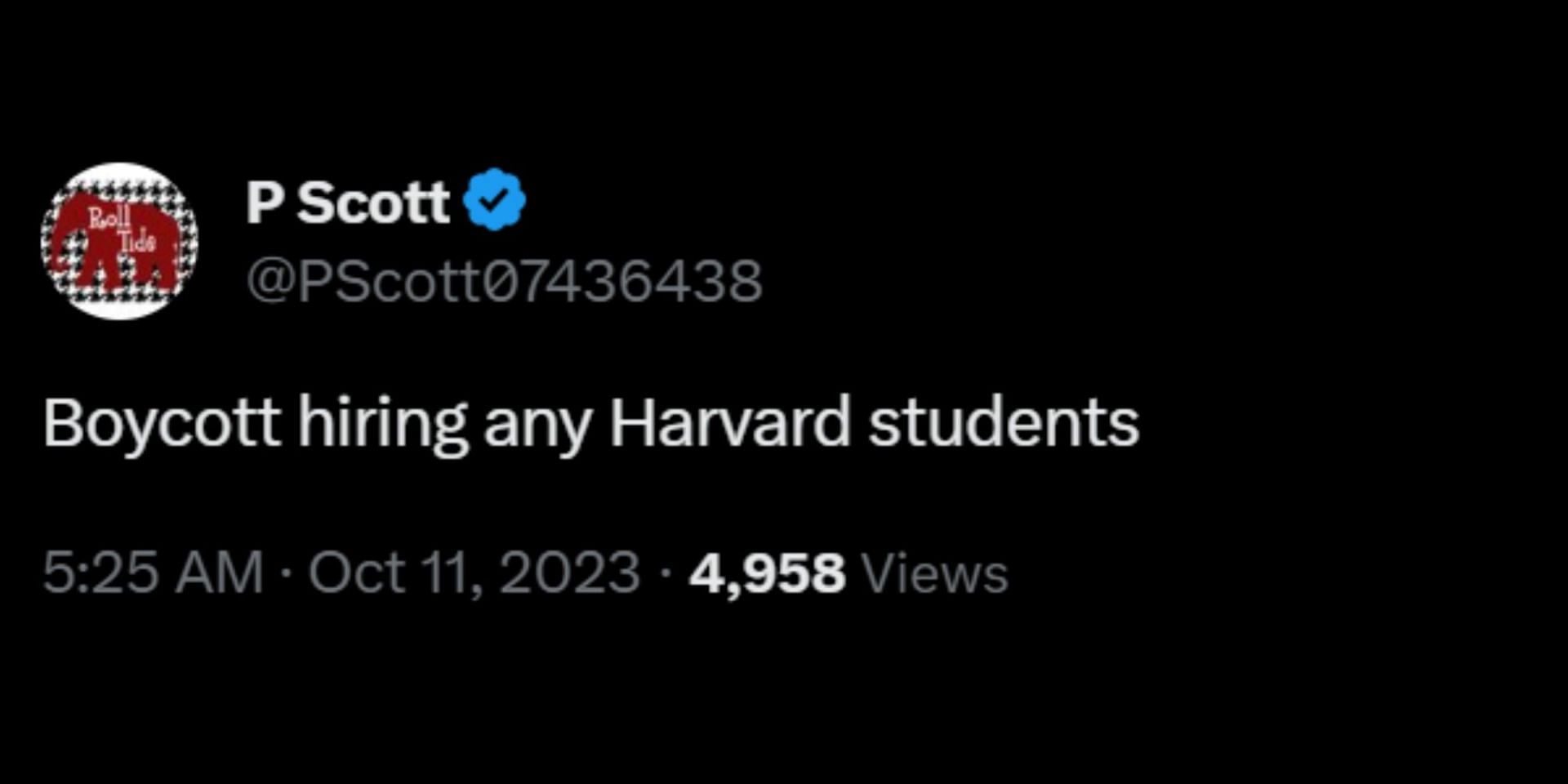Click the 4,958 view count number
The width and height of the screenshot is (1568, 784).
(x=767, y=573)
